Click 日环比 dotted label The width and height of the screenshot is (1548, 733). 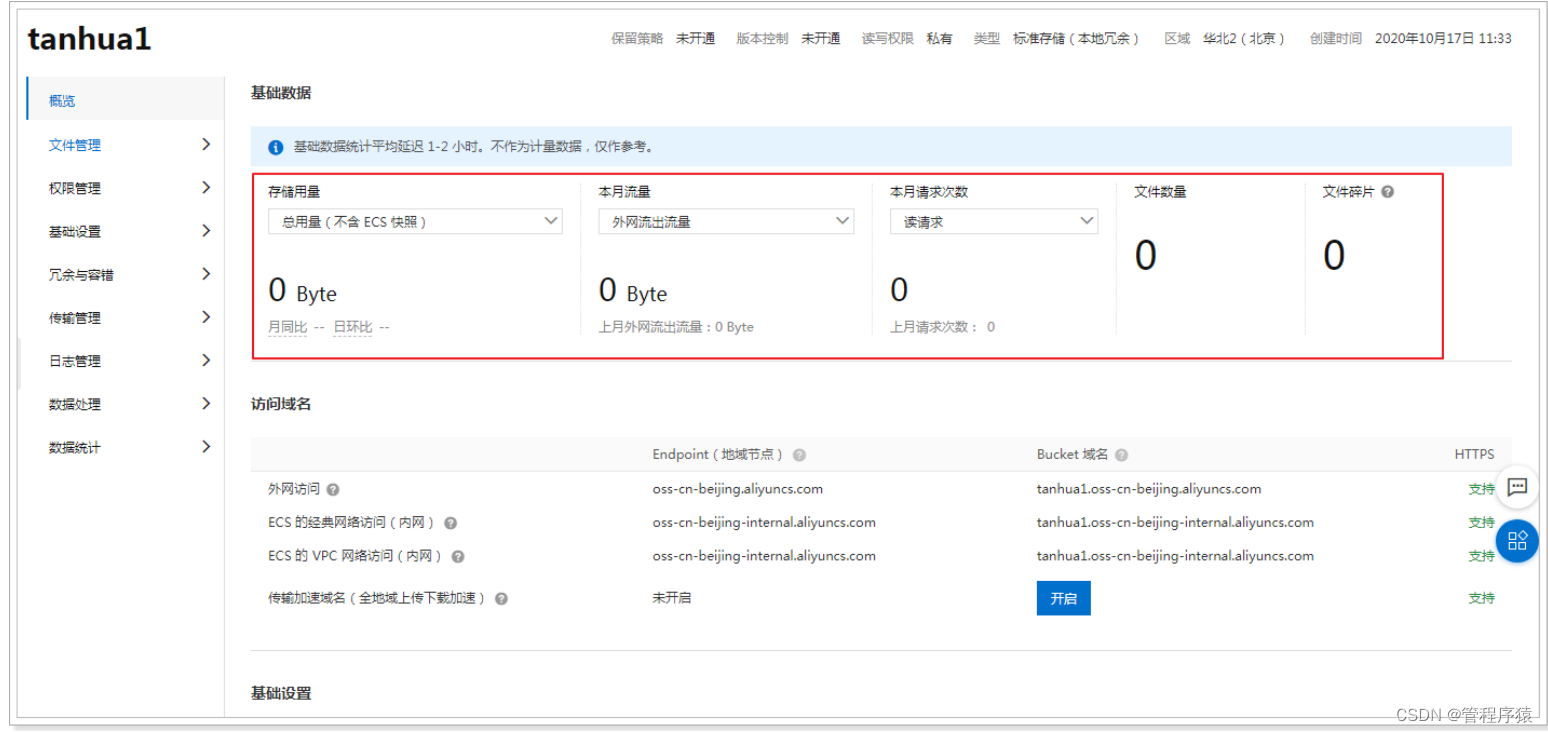[352, 327]
